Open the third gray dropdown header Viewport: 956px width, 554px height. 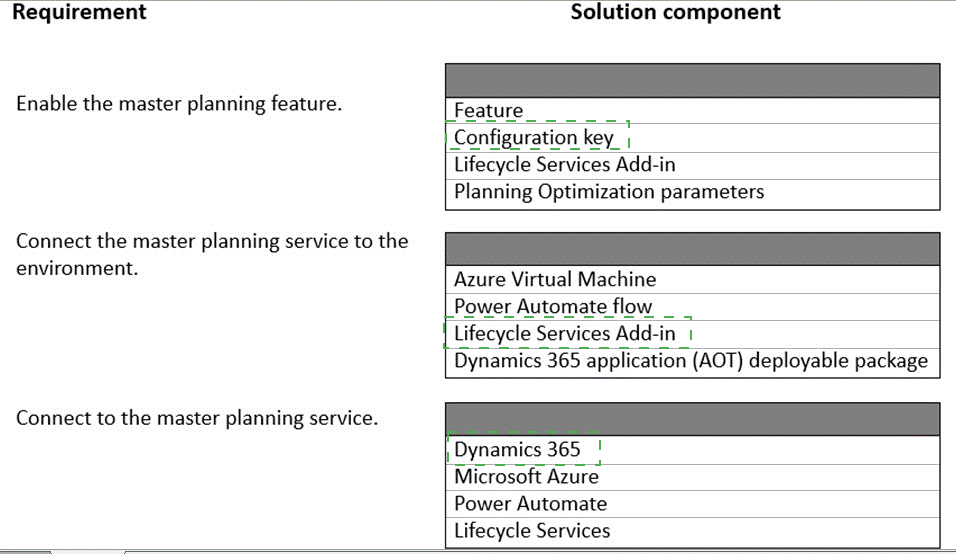[x=692, y=419]
